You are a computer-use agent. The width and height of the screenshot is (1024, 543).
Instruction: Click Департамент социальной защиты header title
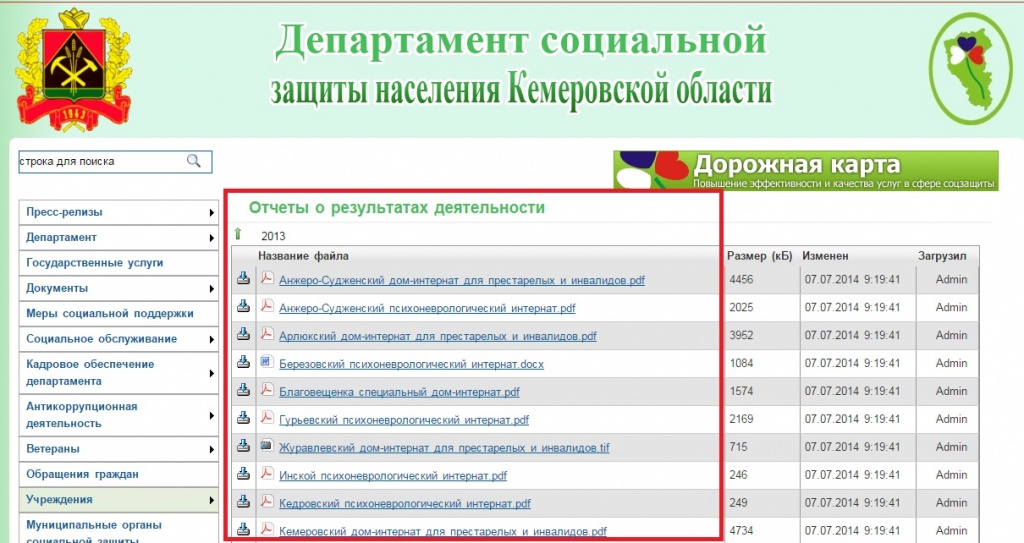tap(521, 64)
